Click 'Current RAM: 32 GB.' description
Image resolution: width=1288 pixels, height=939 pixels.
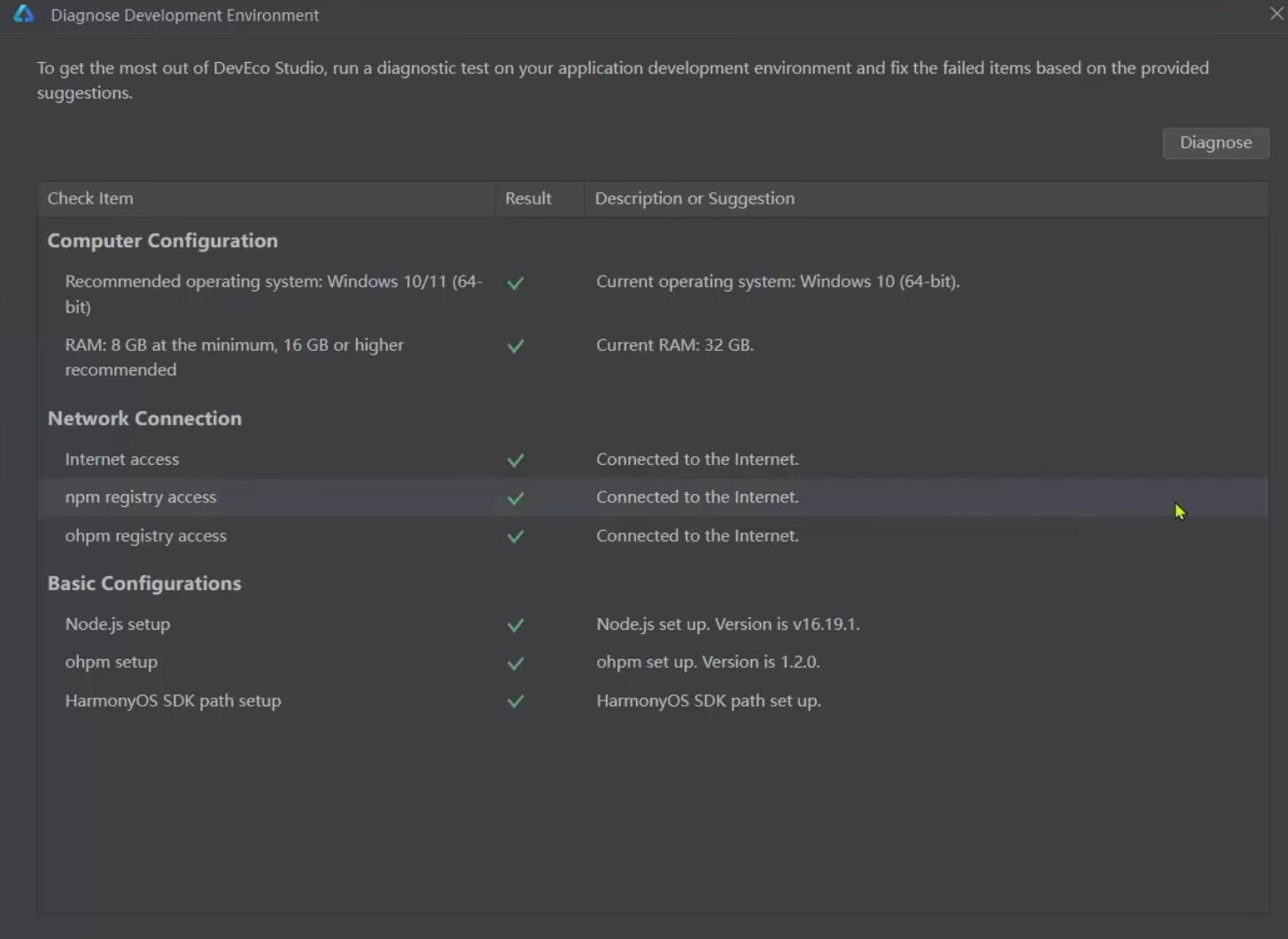675,345
